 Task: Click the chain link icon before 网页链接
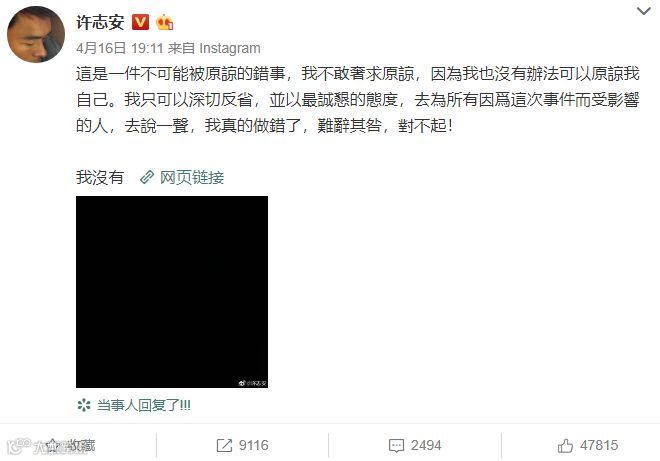pyautogui.click(x=147, y=177)
